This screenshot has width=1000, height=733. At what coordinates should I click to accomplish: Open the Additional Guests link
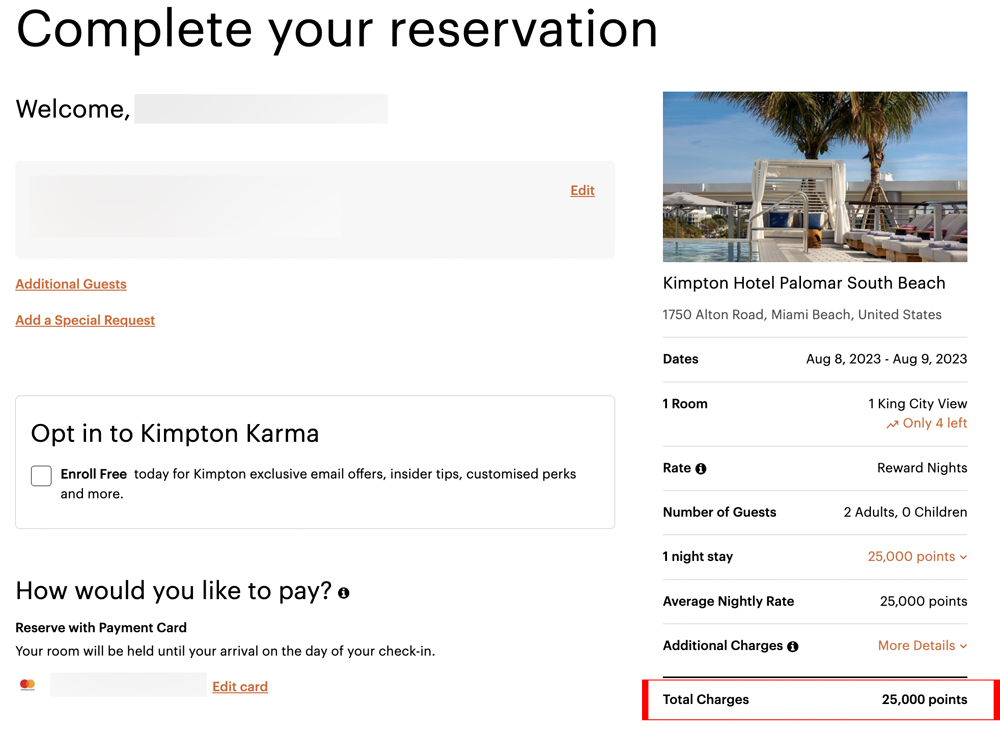(x=70, y=284)
